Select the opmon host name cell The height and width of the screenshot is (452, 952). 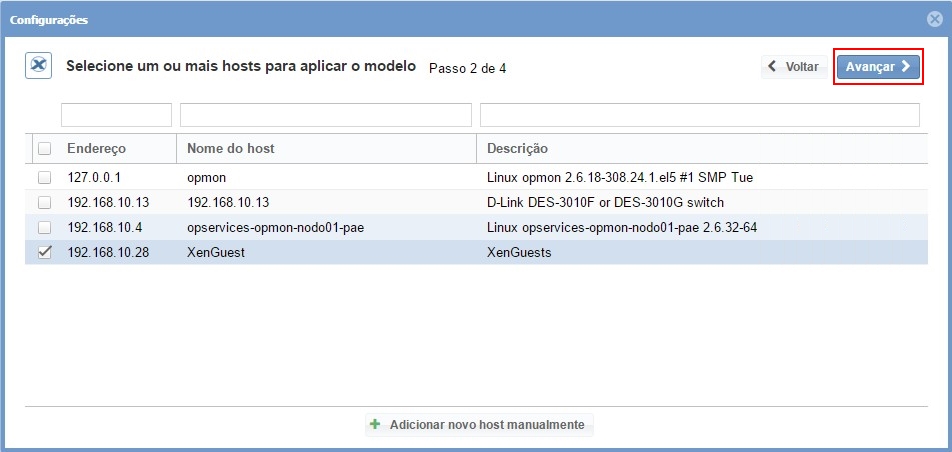[x=207, y=177]
